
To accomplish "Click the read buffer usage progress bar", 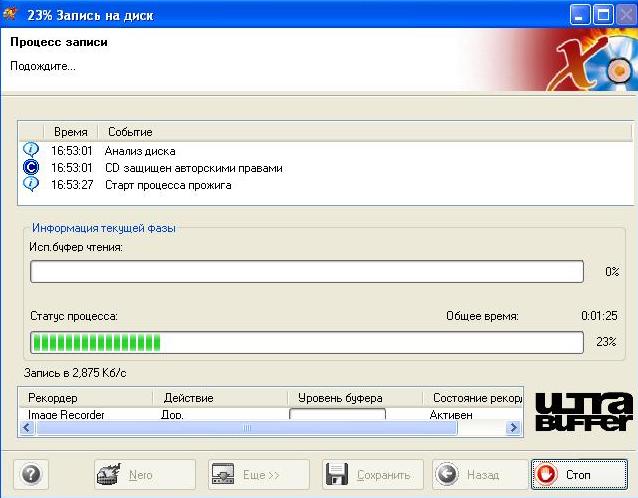I will click(307, 271).
